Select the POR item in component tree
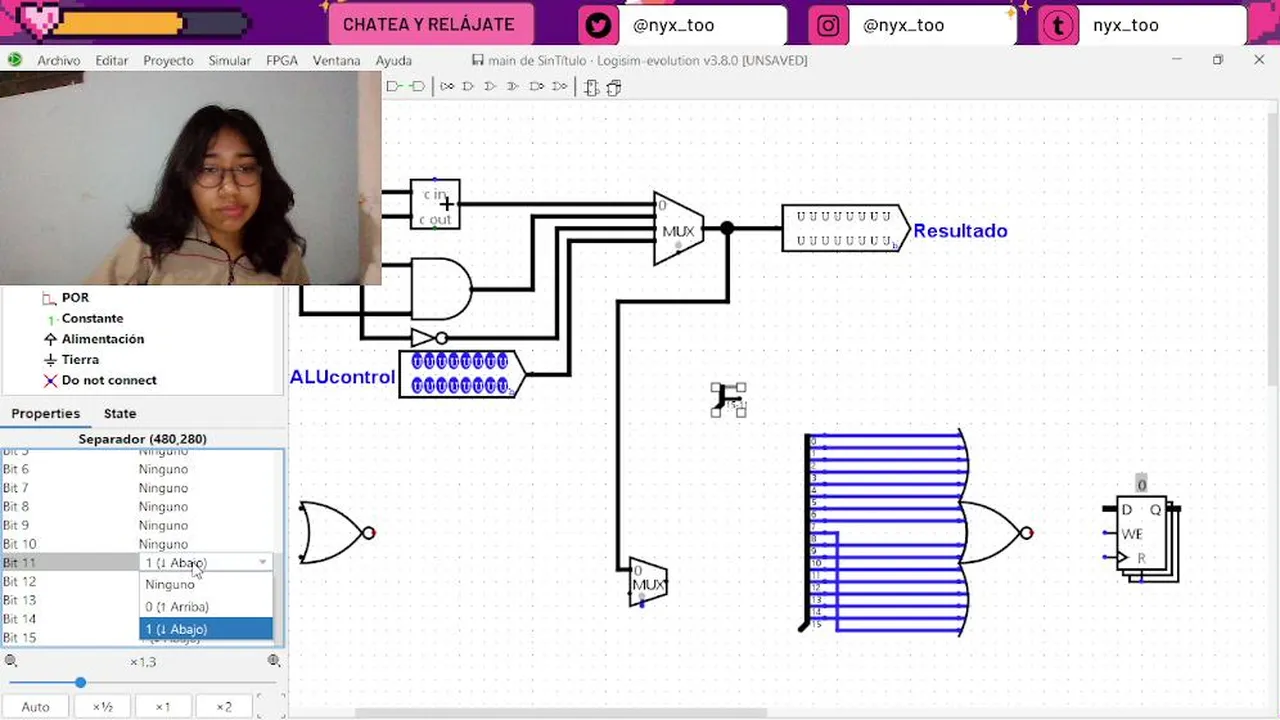The width and height of the screenshot is (1280, 720). [x=75, y=297]
